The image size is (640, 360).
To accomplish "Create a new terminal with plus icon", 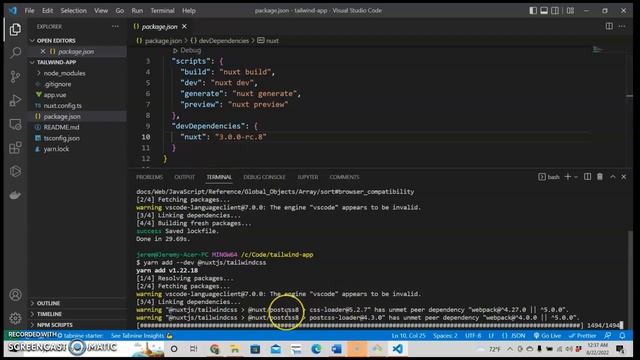I will tap(567, 177).
